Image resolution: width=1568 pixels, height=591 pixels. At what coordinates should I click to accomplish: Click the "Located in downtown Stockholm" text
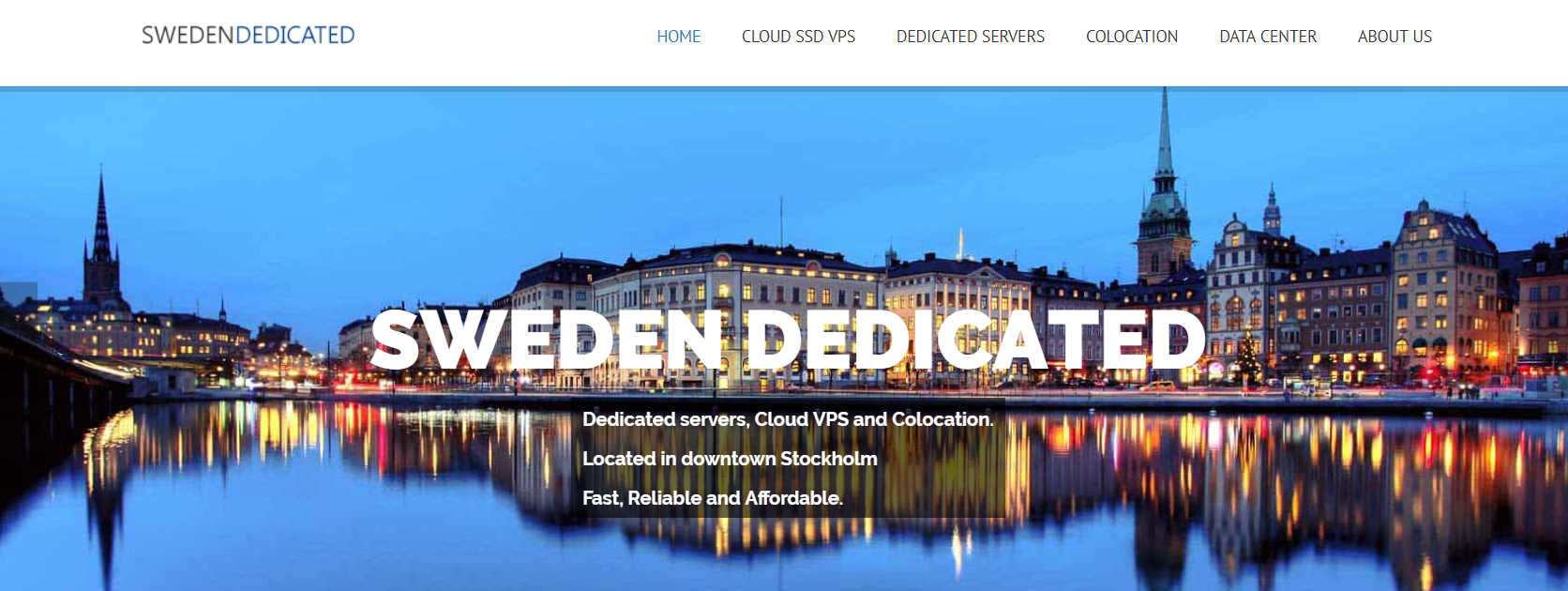(x=730, y=459)
